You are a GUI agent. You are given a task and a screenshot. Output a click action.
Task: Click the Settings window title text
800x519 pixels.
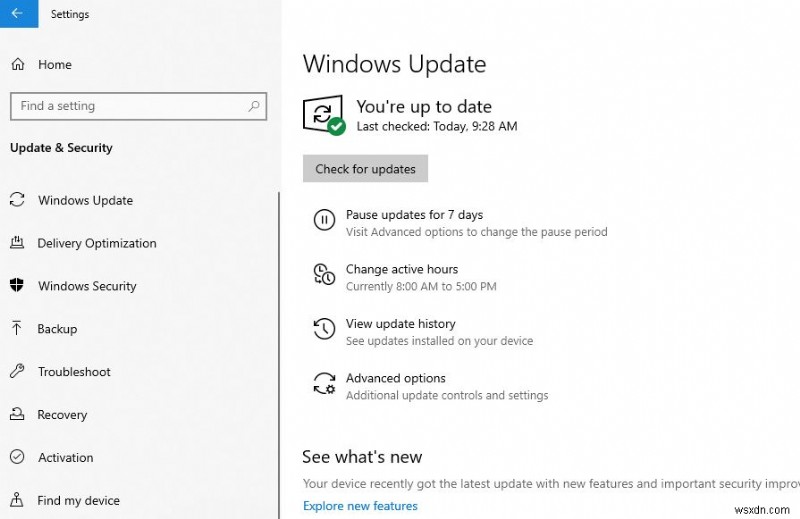(x=70, y=14)
